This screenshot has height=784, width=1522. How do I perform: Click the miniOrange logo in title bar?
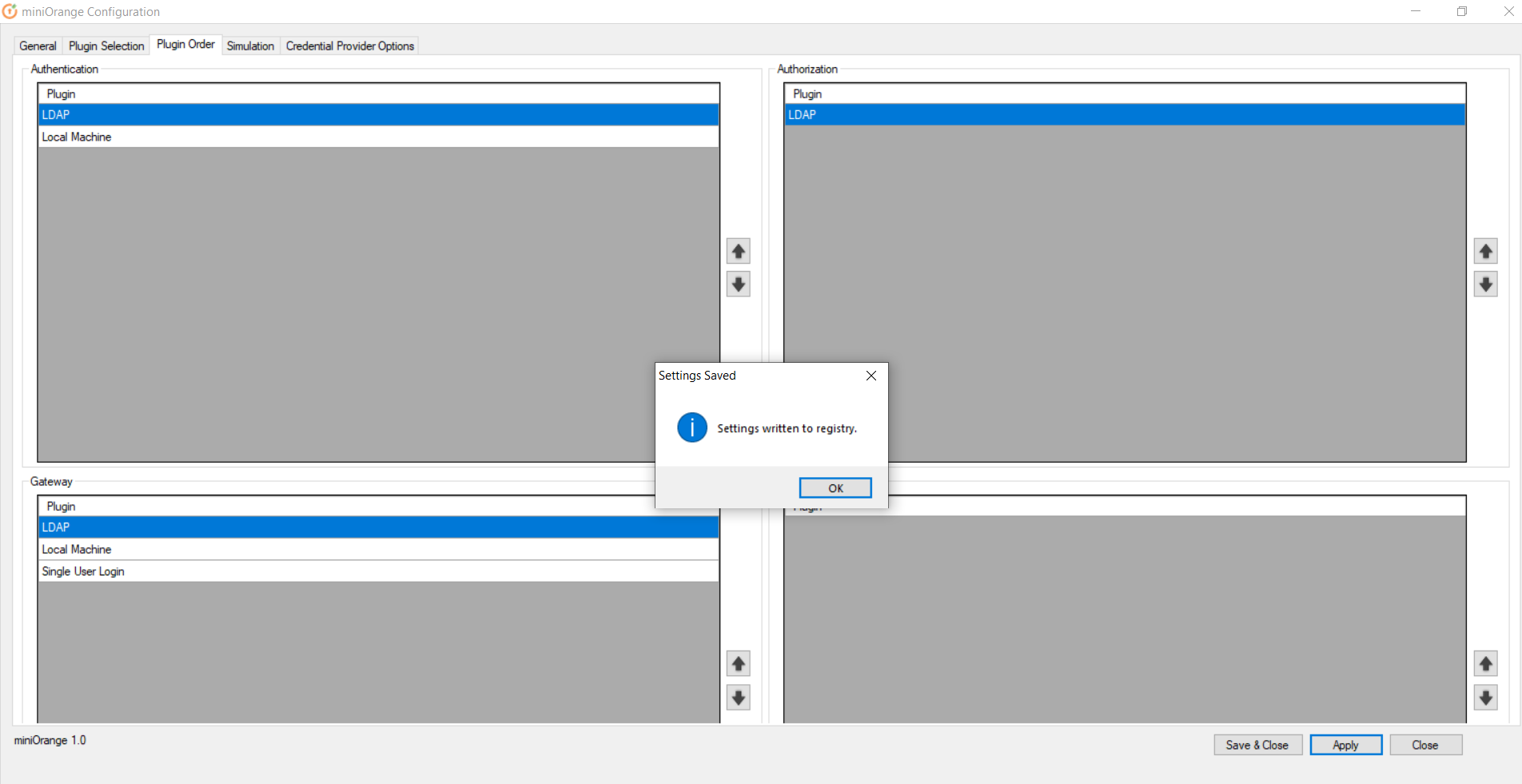(10, 11)
